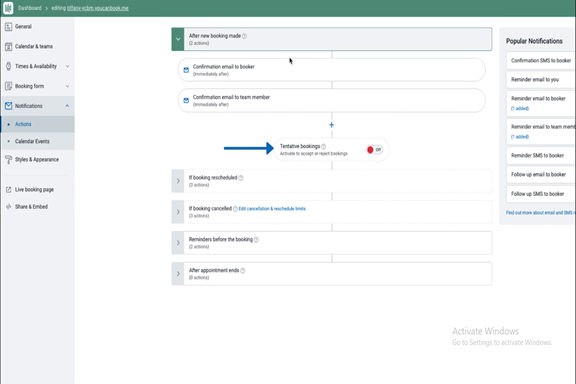Click the Calendar & teams icon
This screenshot has width=576, height=384.
coord(8,46)
